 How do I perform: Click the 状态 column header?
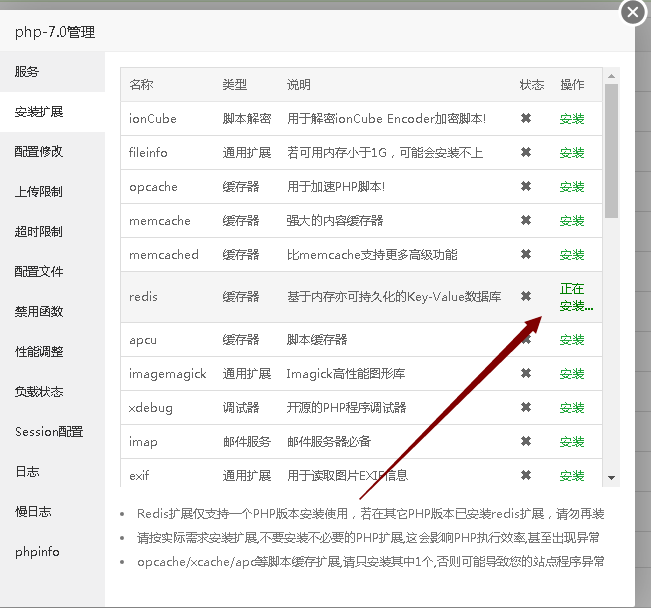[532, 85]
